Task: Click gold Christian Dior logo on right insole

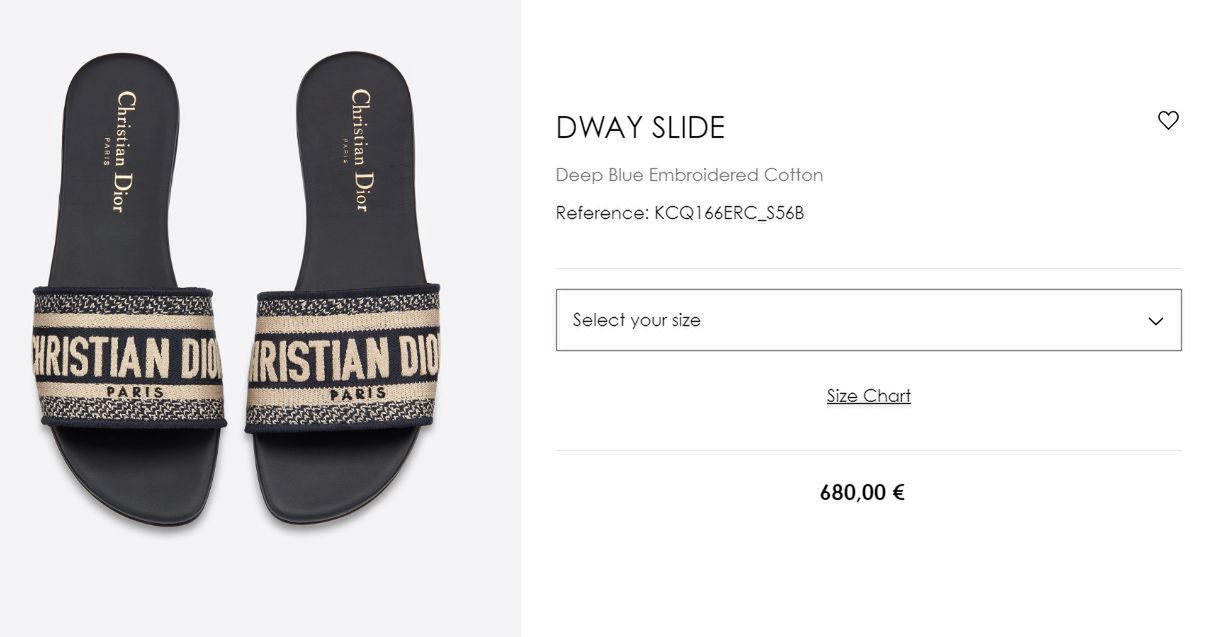Action: pyautogui.click(x=360, y=150)
